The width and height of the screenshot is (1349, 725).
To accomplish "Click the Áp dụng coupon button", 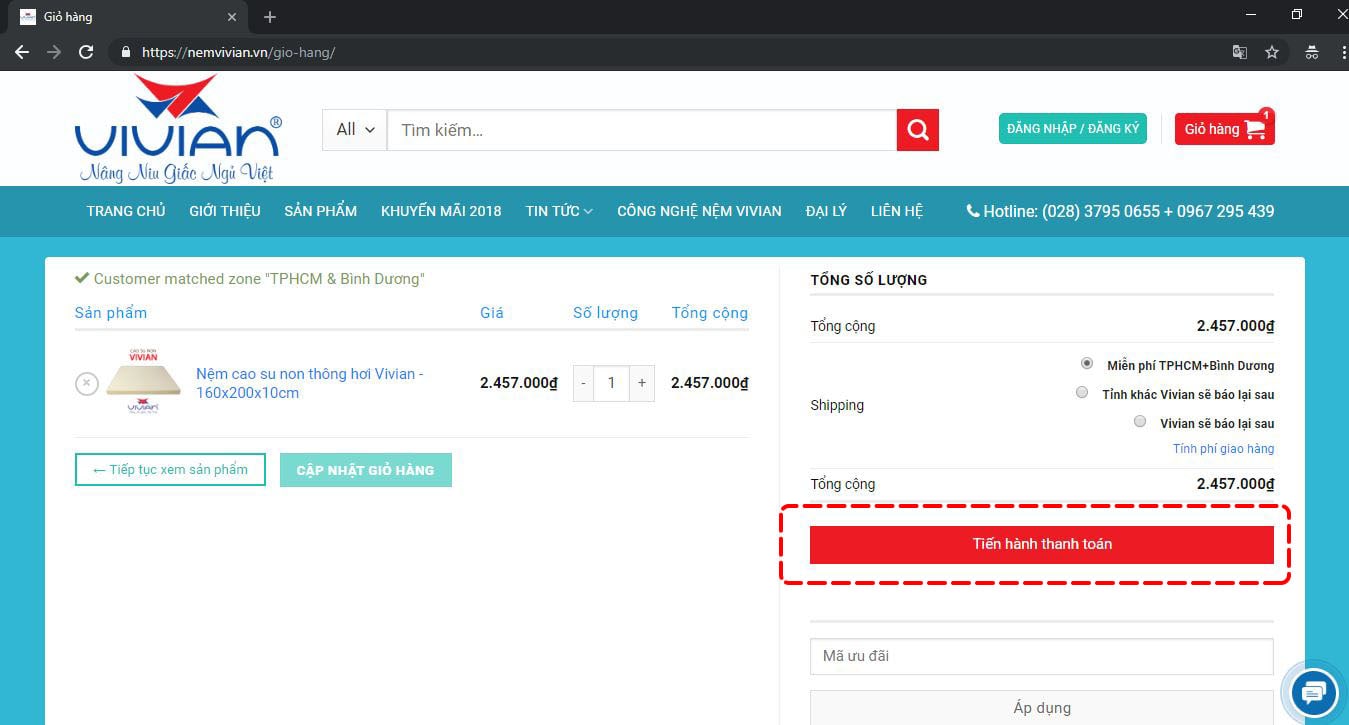I will (x=1042, y=708).
